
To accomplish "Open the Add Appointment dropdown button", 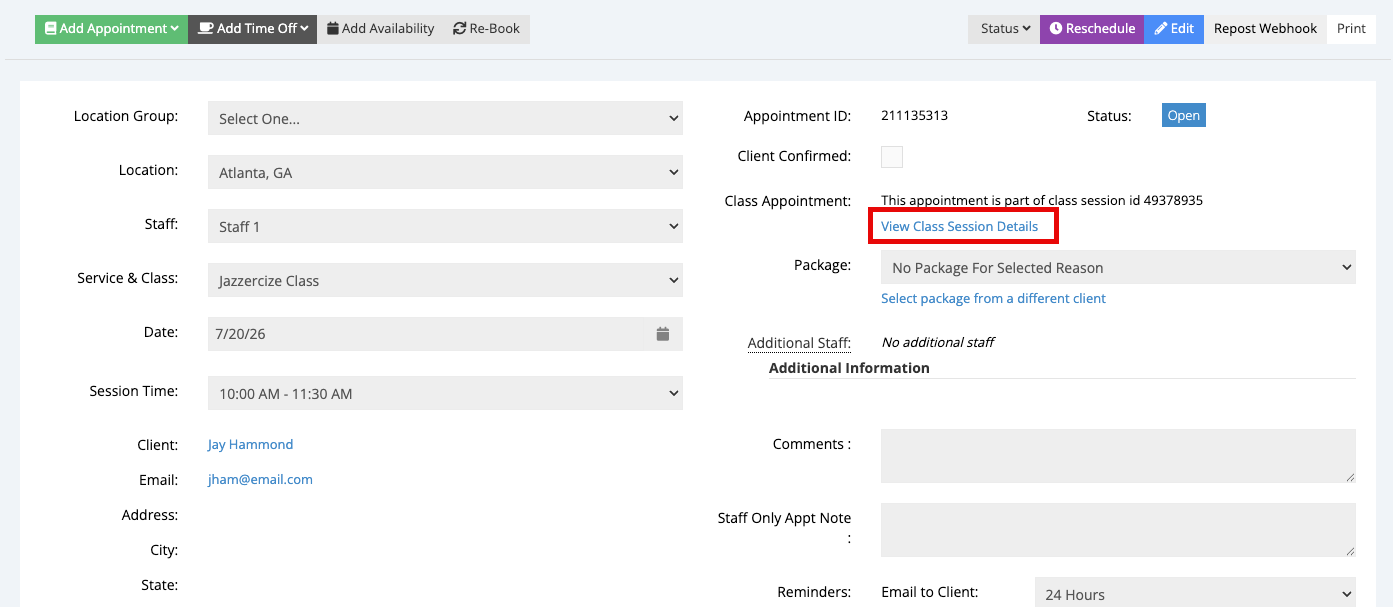I will tap(111, 29).
